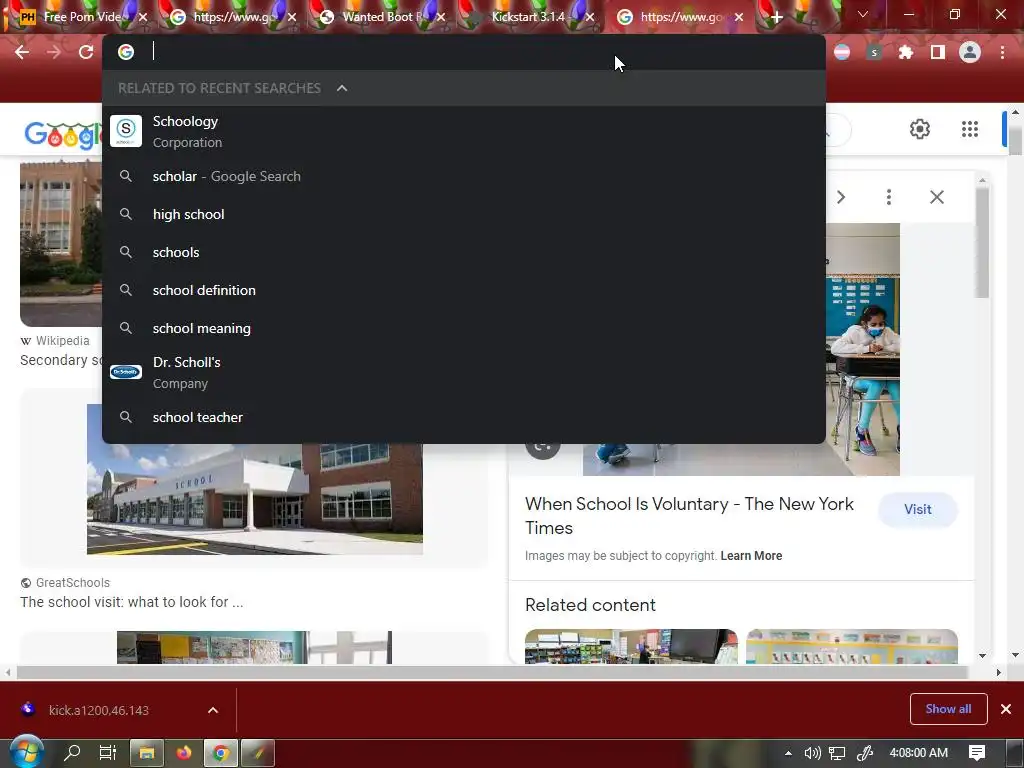This screenshot has width=1024, height=768.
Task: Select Schoology Corporation suggestion
Action: [464, 131]
